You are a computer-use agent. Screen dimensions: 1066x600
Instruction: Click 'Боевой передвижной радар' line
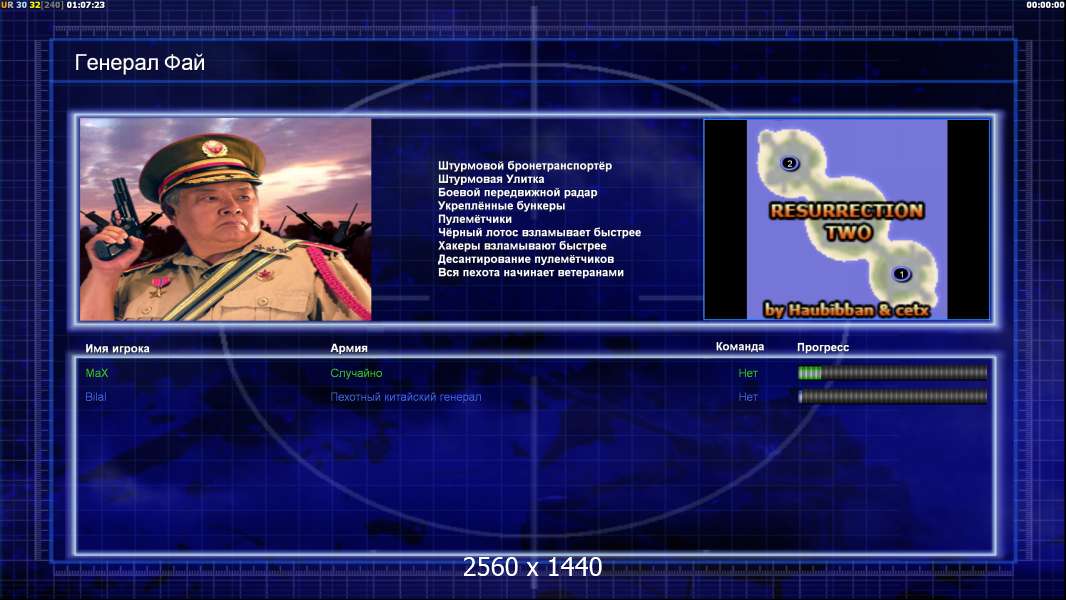(517, 192)
